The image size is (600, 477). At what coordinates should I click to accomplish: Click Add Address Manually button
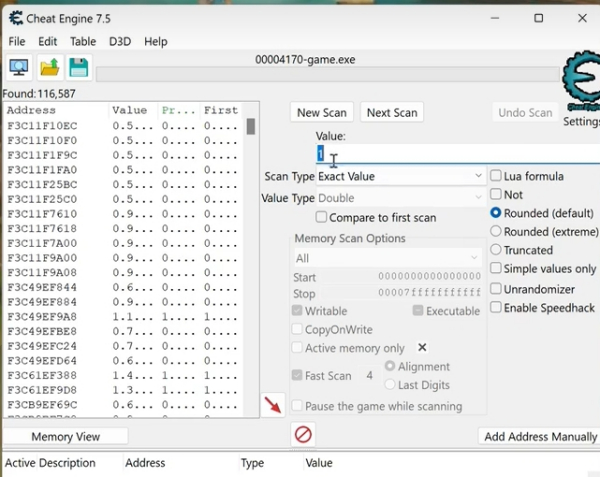coord(540,436)
